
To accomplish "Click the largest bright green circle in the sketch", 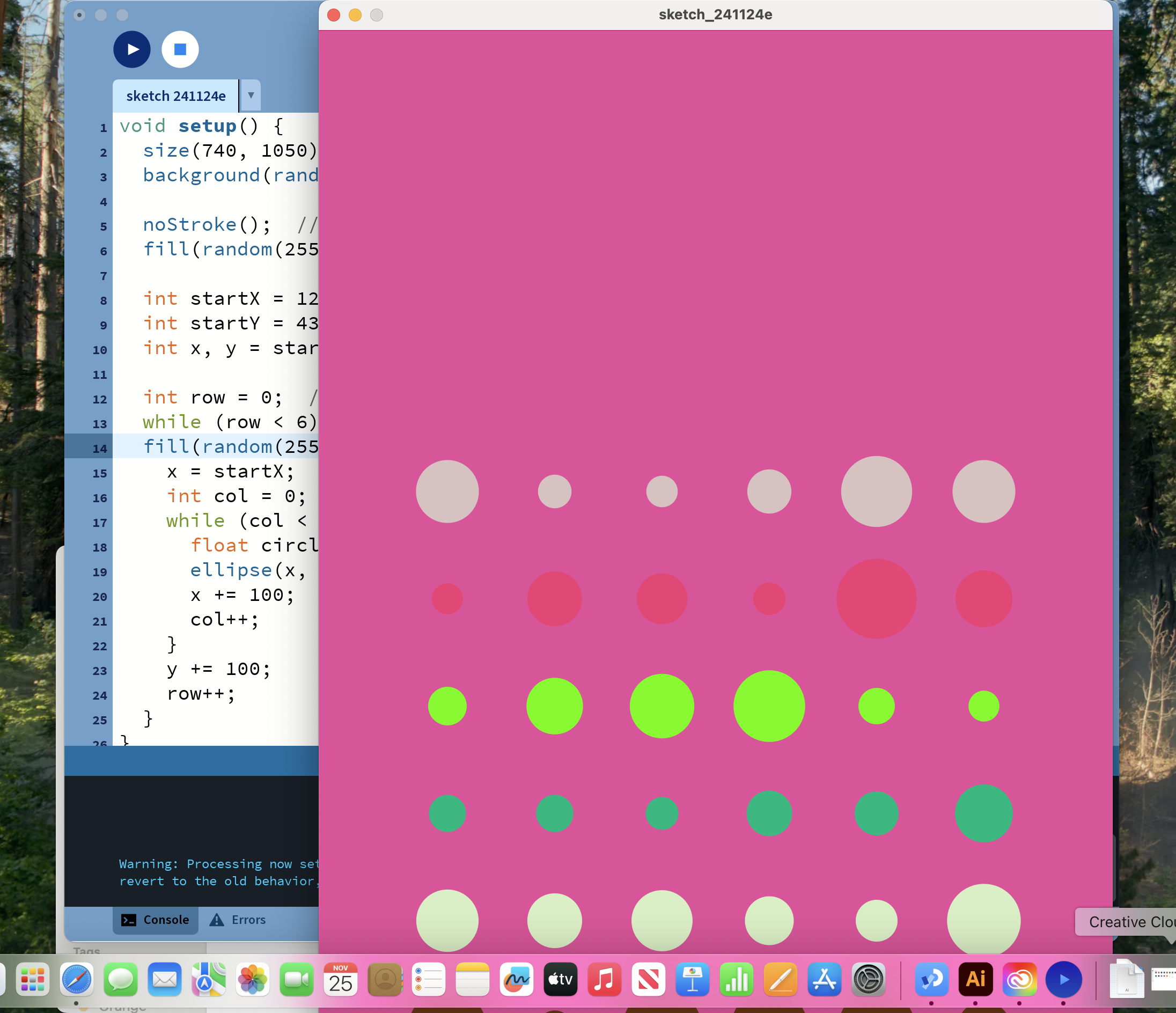I will pos(768,706).
